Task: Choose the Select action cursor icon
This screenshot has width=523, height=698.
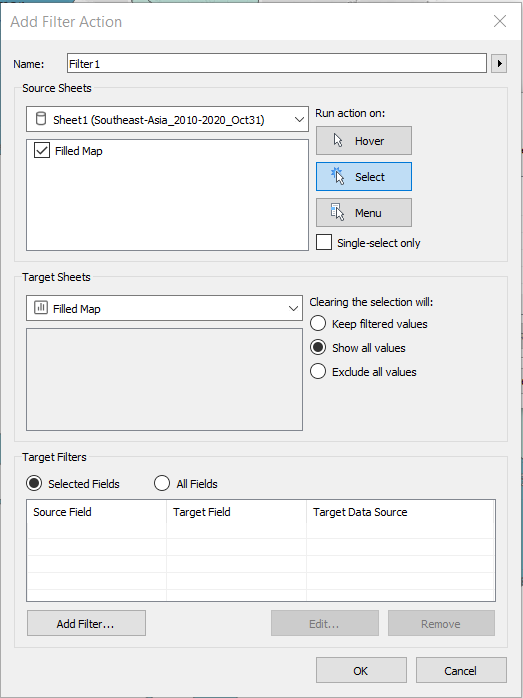Action: click(x=338, y=176)
